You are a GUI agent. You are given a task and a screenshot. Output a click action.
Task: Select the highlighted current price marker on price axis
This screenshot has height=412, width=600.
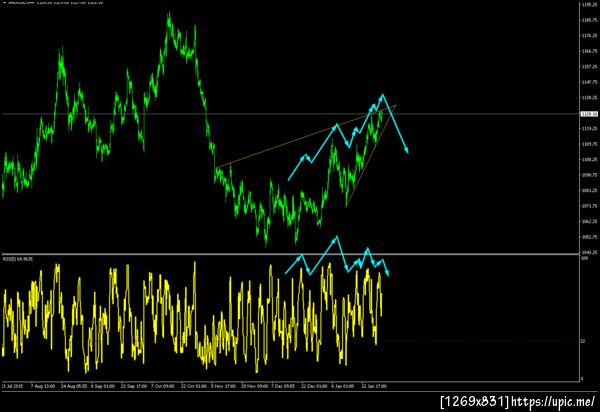(589, 114)
